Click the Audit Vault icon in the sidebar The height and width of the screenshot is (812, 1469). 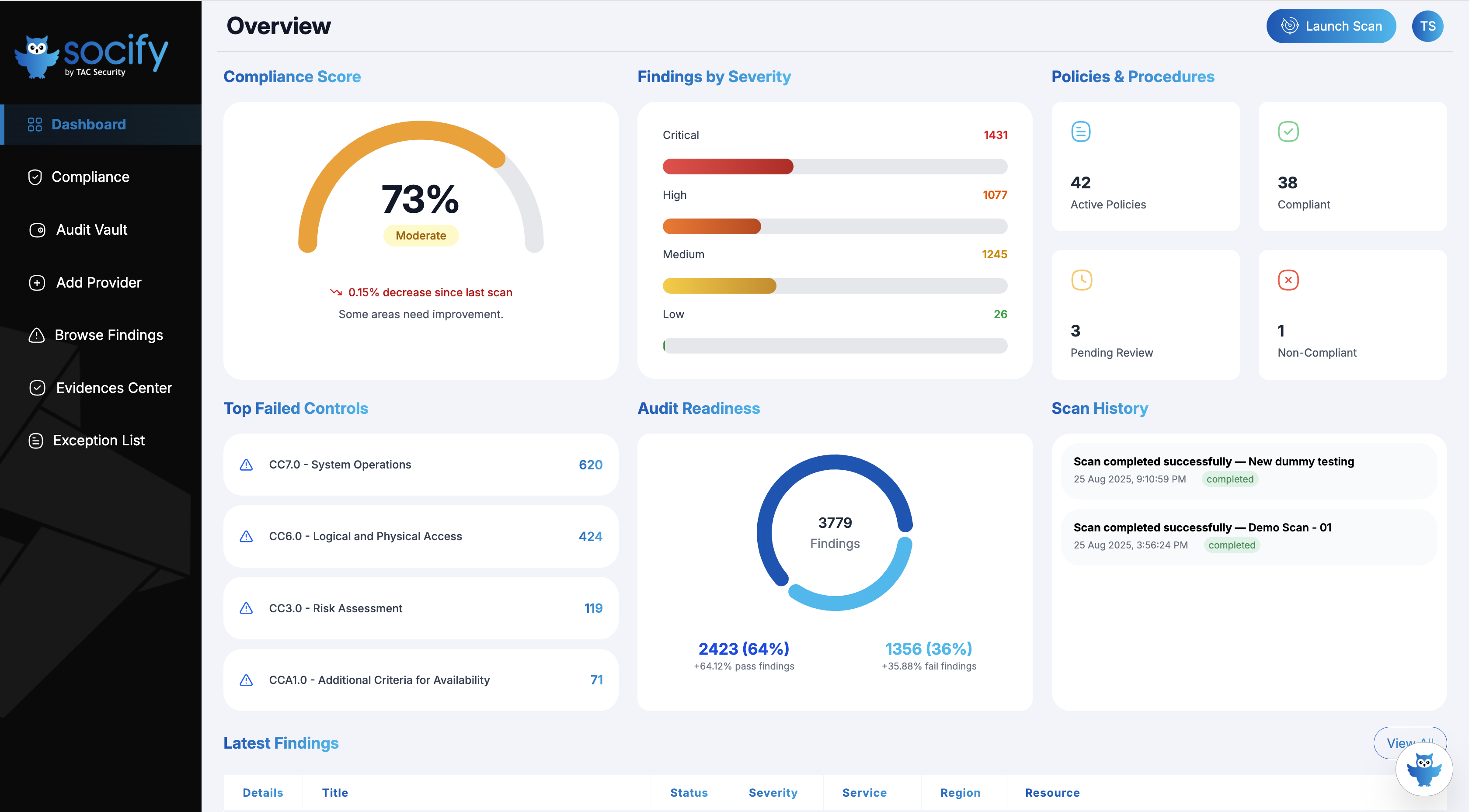pos(36,230)
